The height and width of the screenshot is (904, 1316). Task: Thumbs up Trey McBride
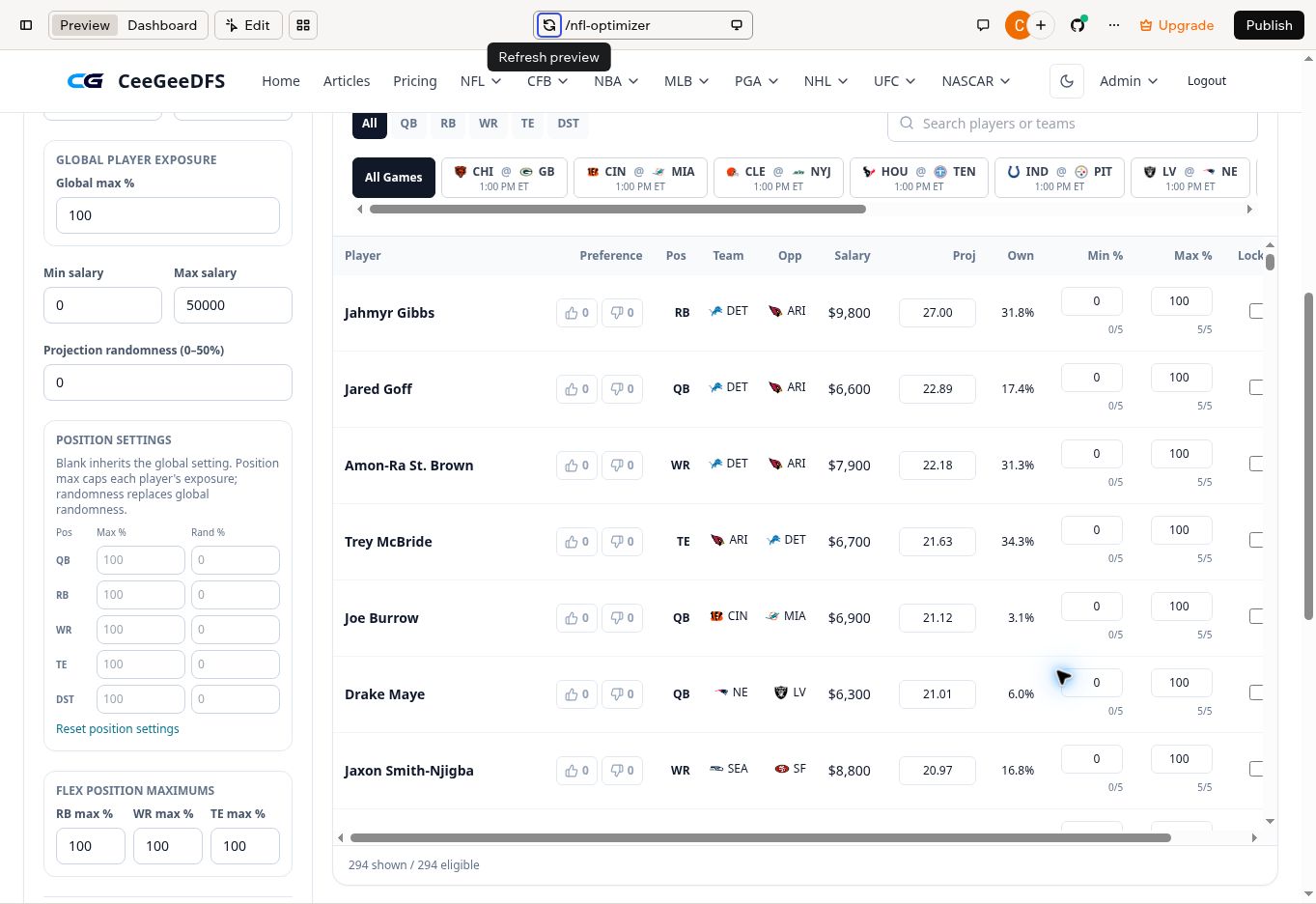click(x=576, y=542)
